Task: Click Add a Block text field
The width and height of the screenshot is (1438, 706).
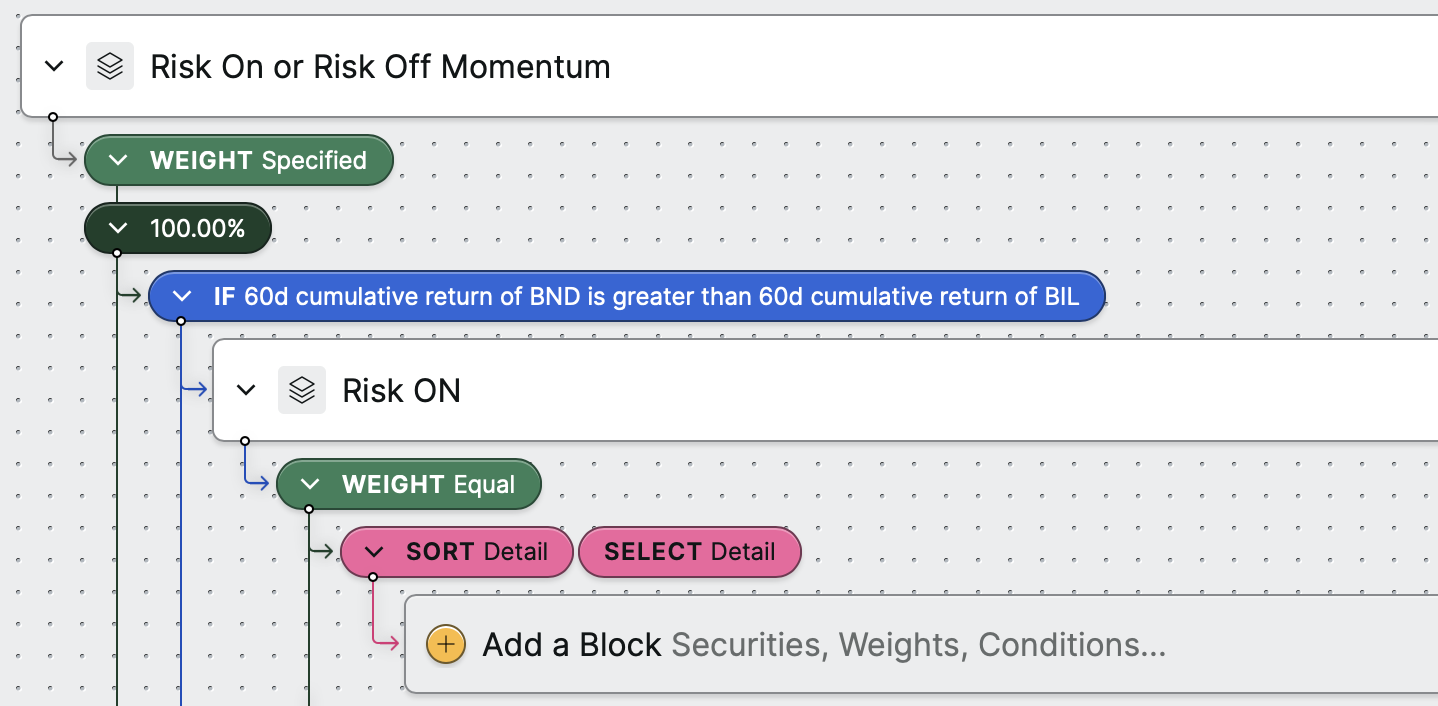Action: tap(921, 645)
